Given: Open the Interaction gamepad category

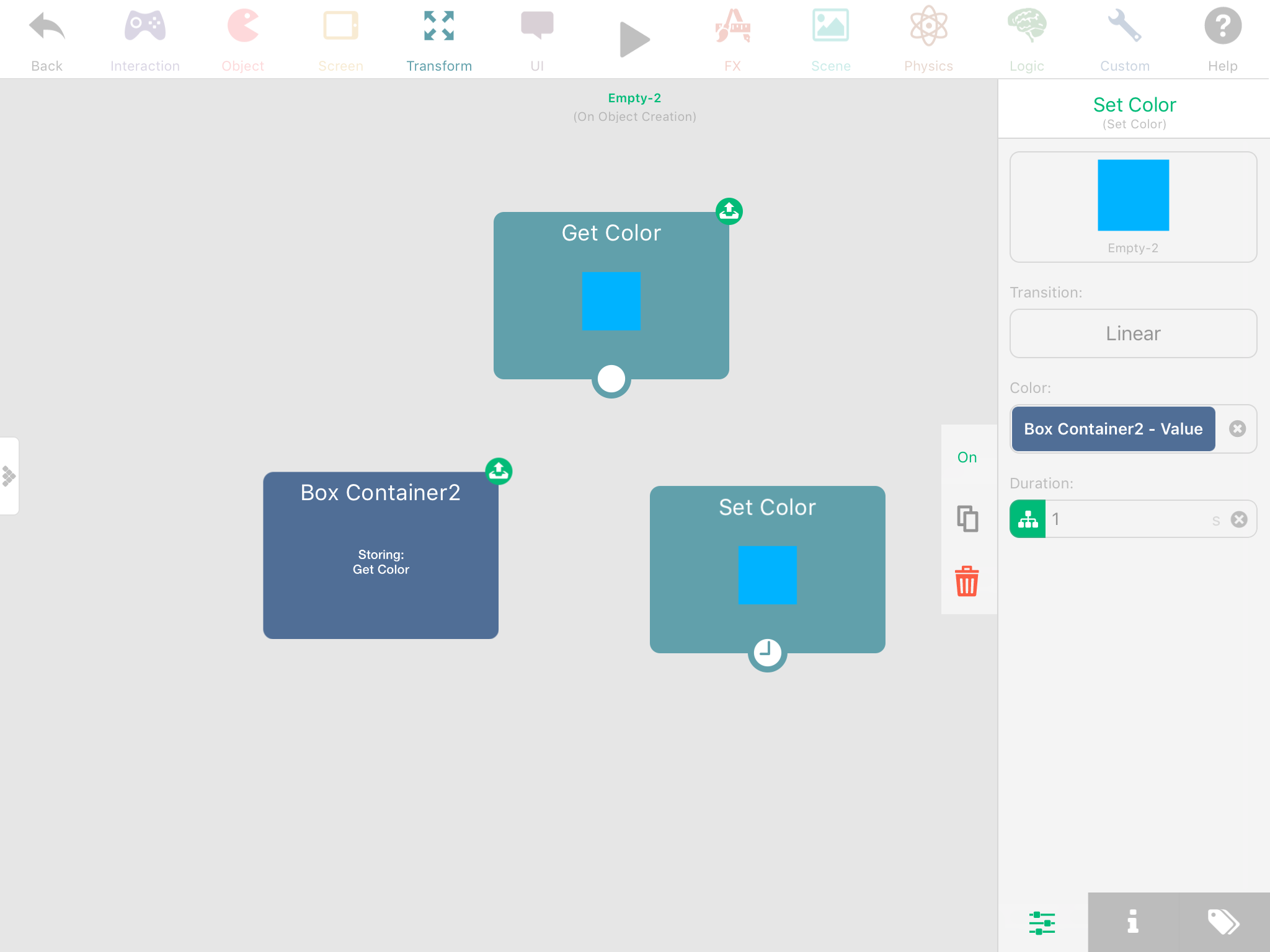Looking at the screenshot, I should (x=145, y=28).
